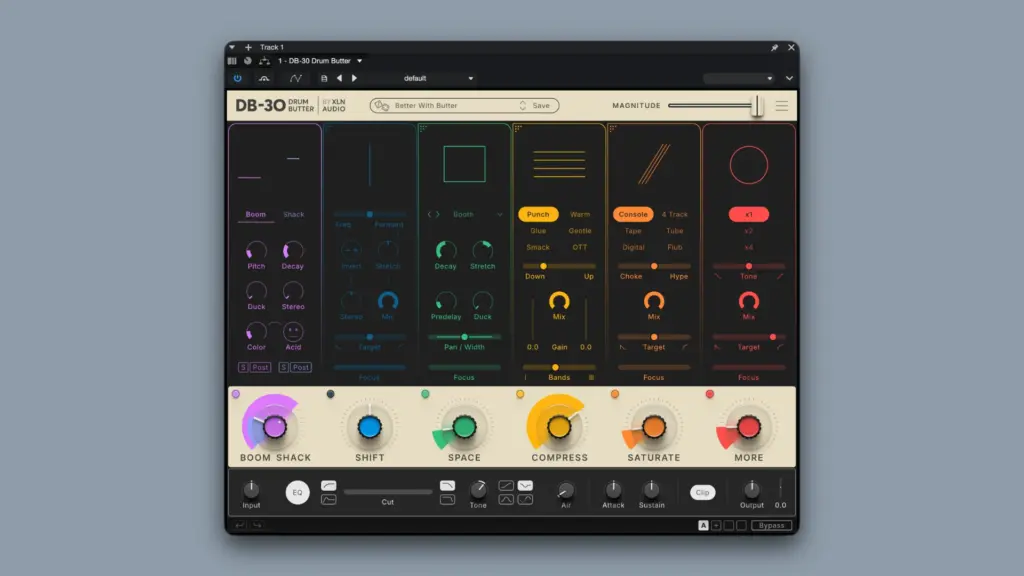Select the Boom tab
This screenshot has width=1024, height=576.
(255, 214)
